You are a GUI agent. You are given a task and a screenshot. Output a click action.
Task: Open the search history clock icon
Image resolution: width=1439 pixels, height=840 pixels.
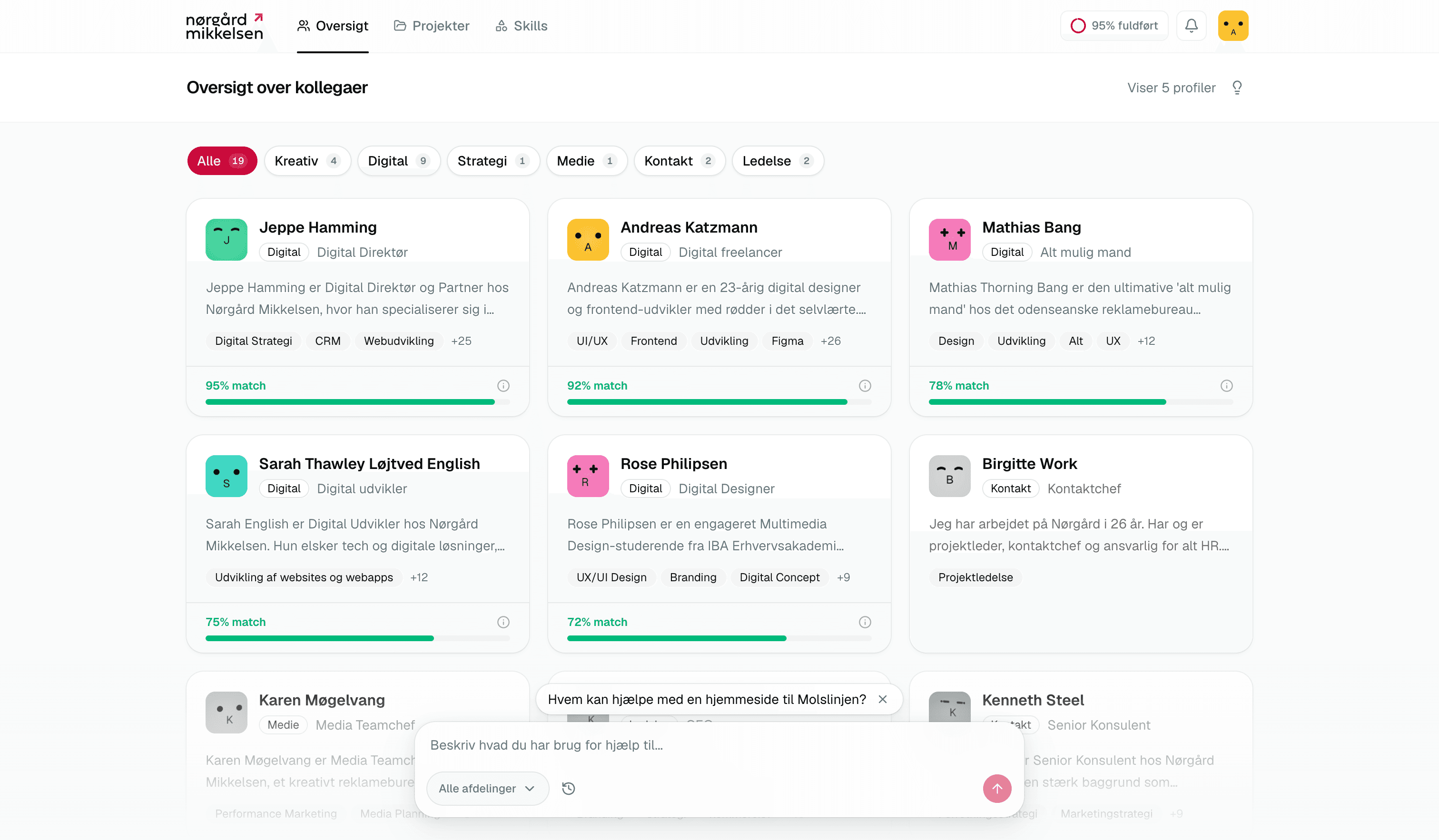point(568,788)
